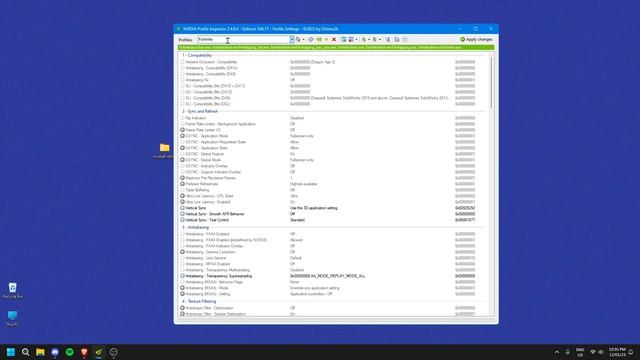Click the home icon to show modified profiles

298,40
